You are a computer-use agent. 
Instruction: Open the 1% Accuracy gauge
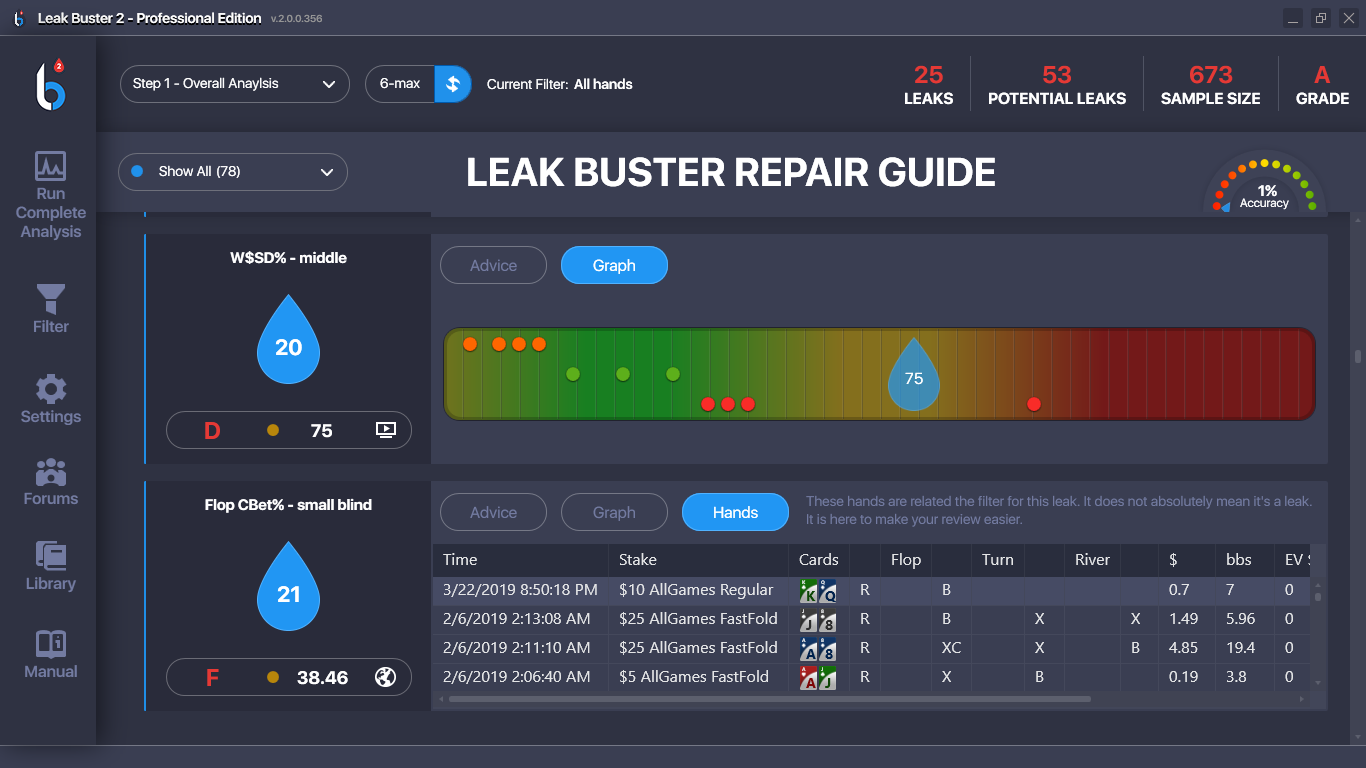(x=1265, y=190)
